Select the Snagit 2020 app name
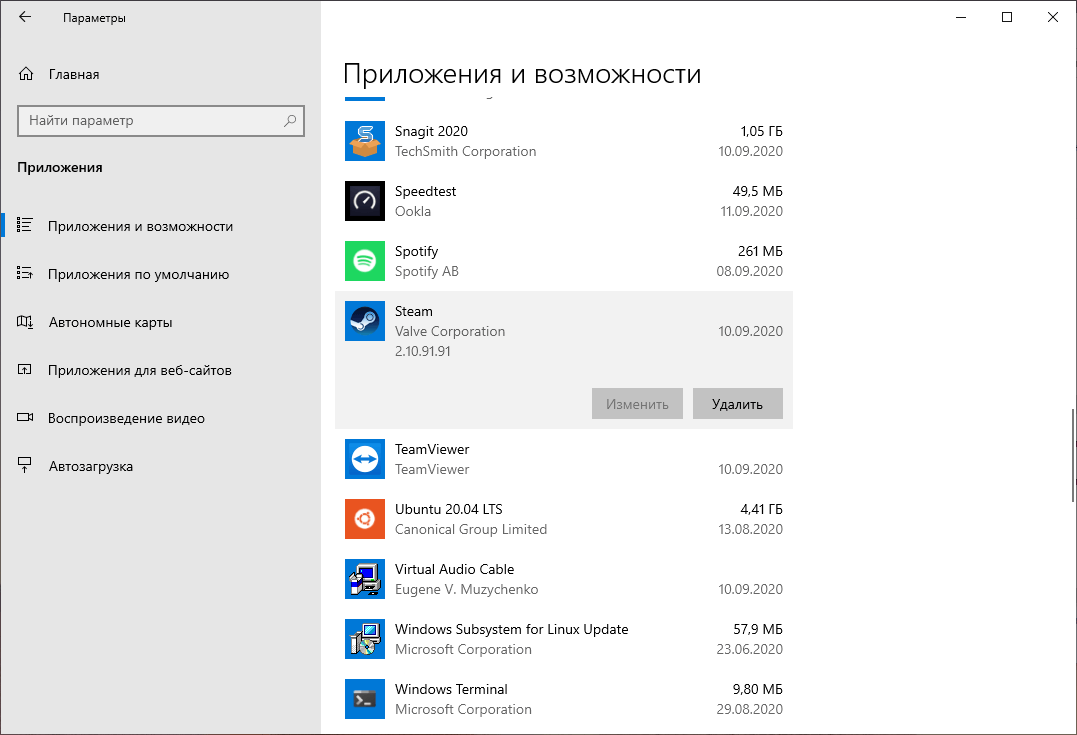 [x=431, y=131]
